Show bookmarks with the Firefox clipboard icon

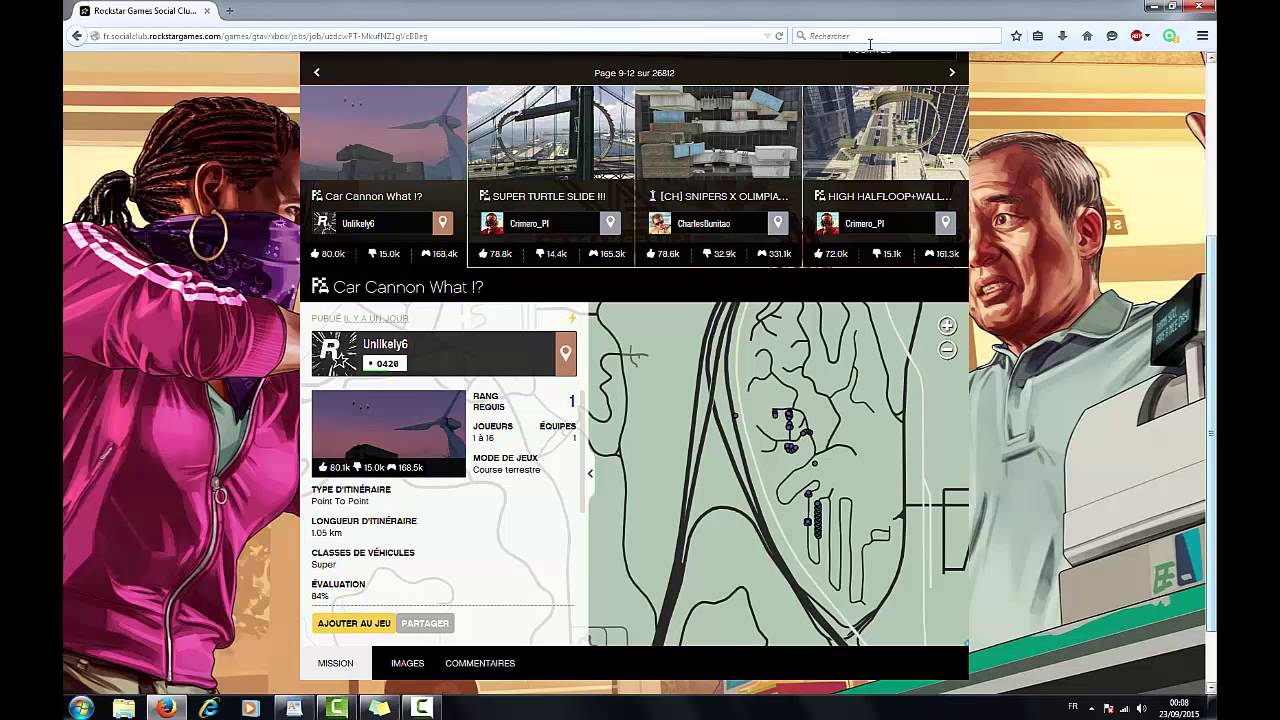(1038, 36)
